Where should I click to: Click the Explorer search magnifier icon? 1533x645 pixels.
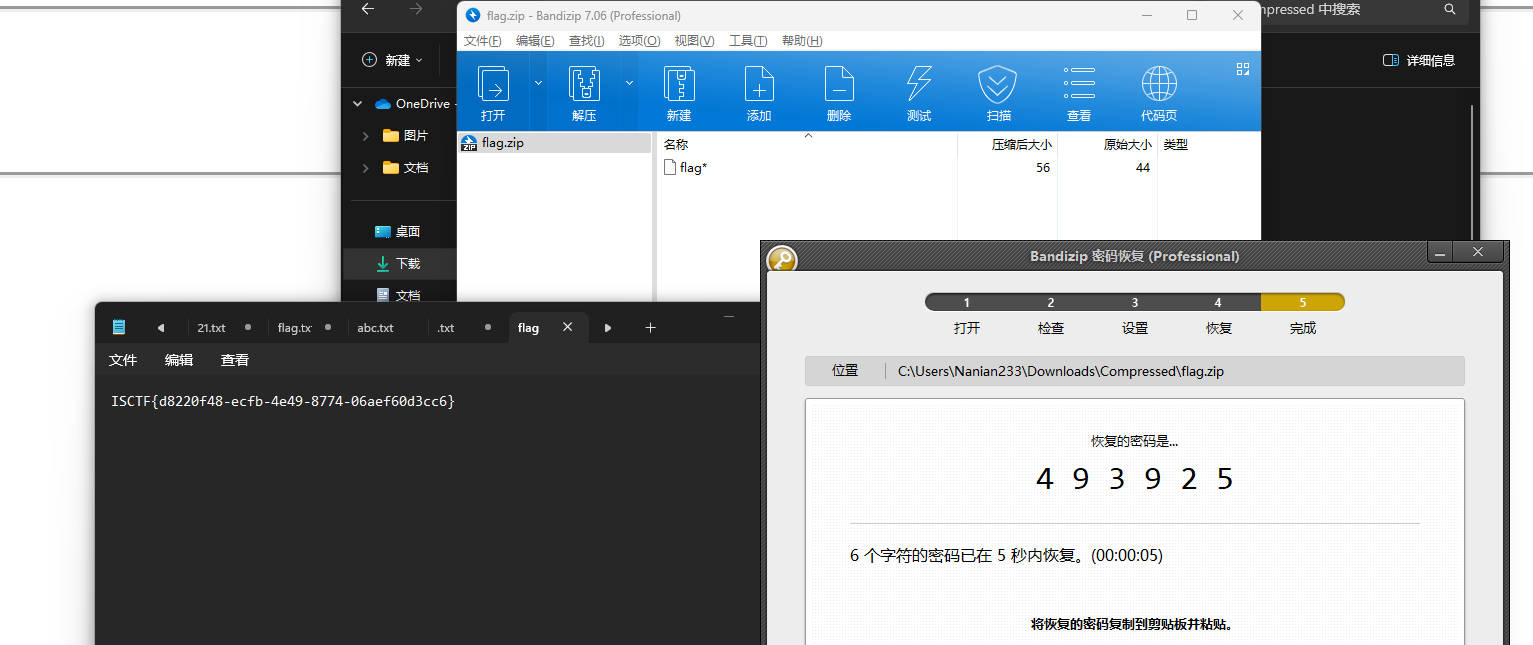(x=1450, y=9)
